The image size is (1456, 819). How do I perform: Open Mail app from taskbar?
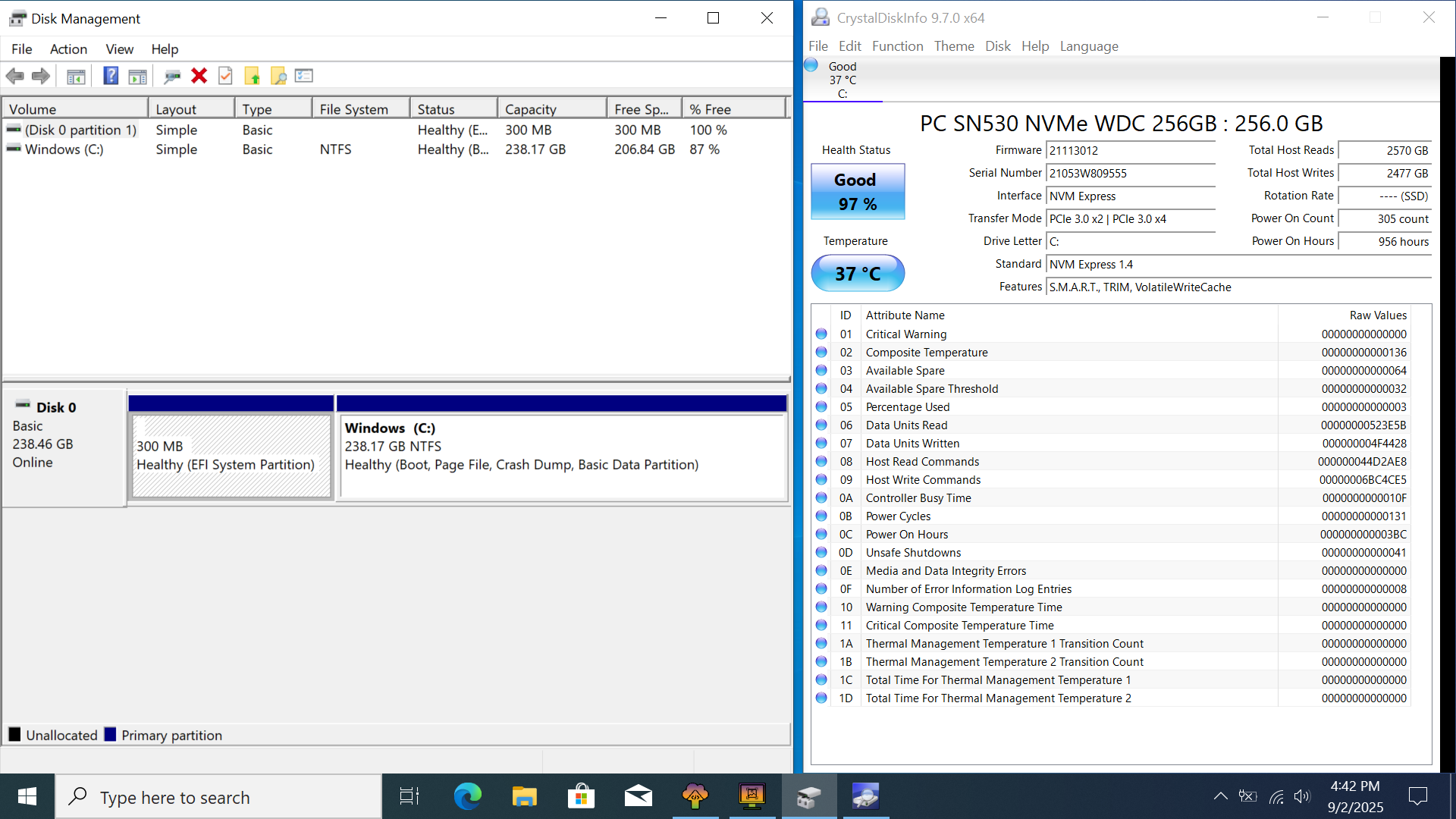tap(638, 796)
